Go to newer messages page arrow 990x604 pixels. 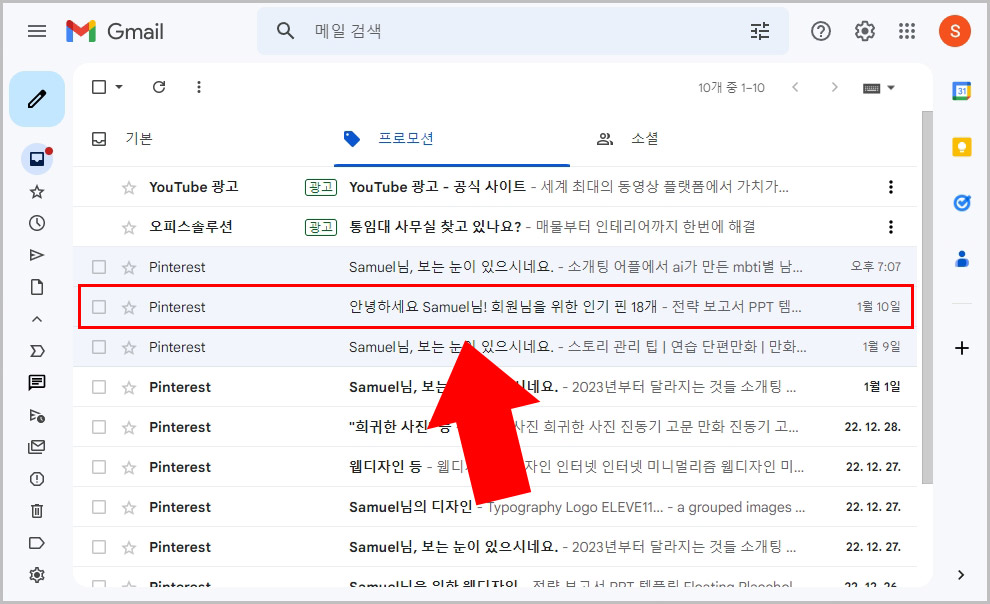pyautogui.click(x=796, y=87)
